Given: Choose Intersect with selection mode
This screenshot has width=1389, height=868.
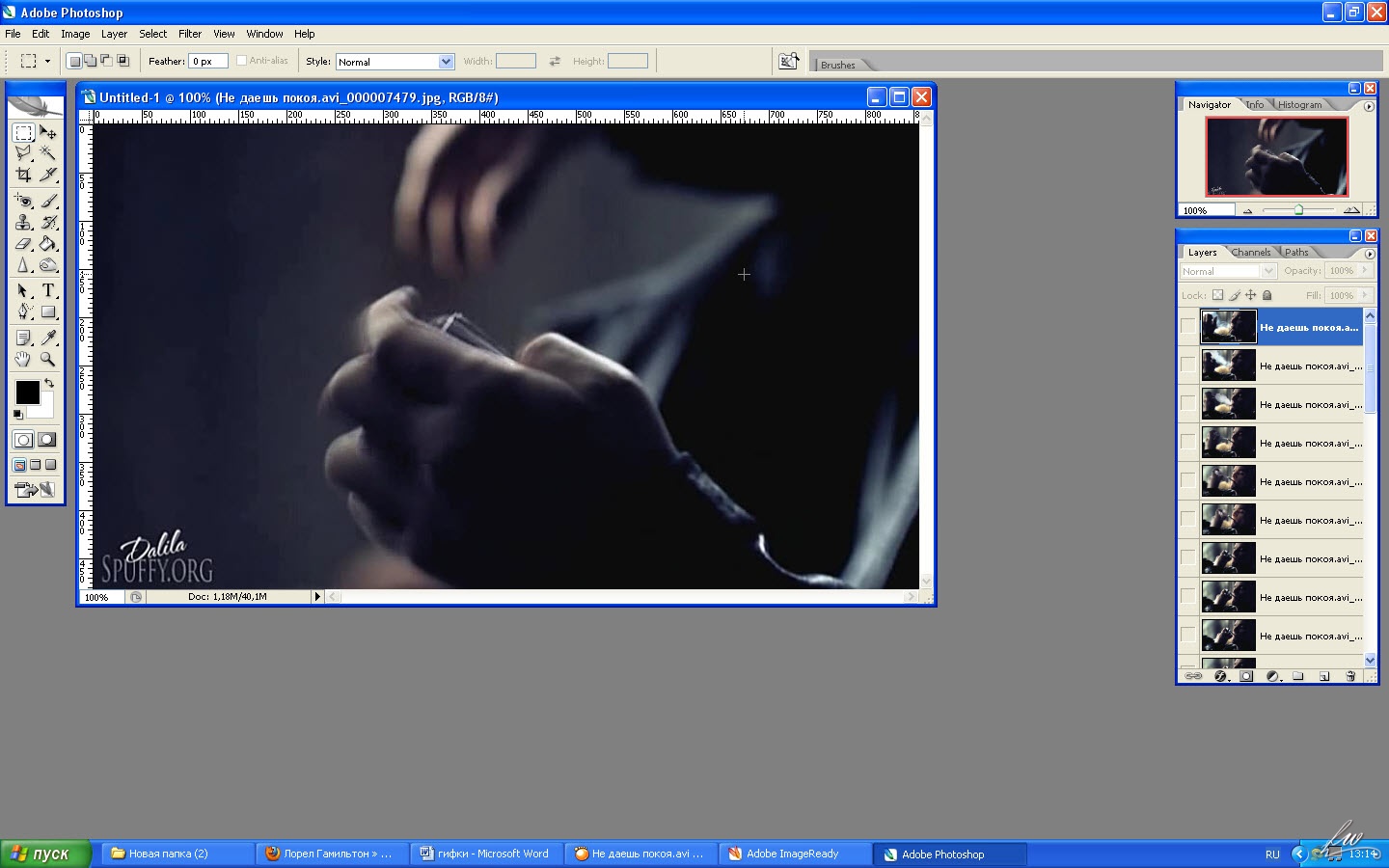Looking at the screenshot, I should click(x=123, y=61).
